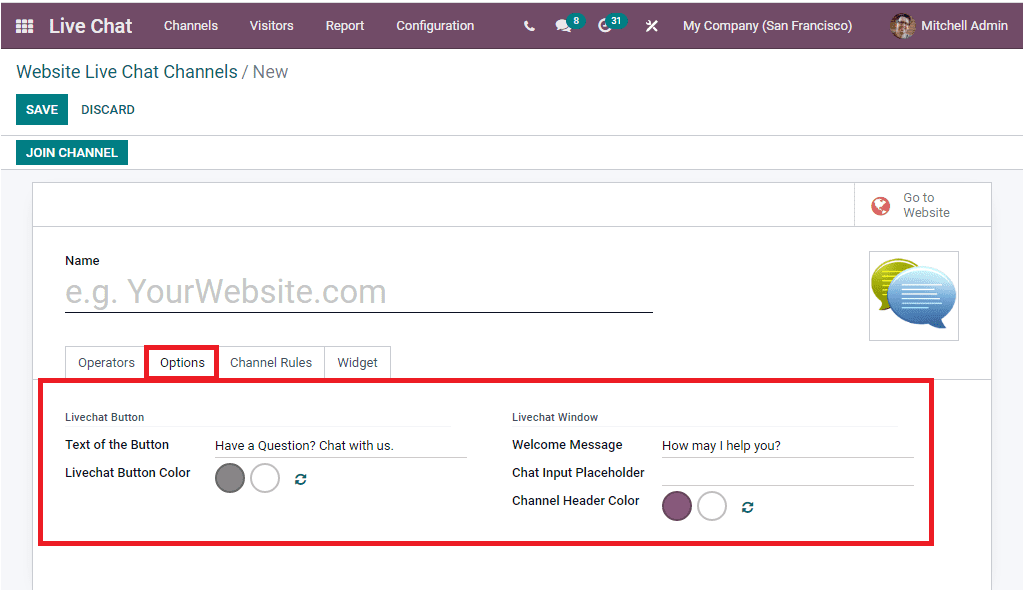Screen dimensions: 1024x591
Task: Click the JOIN CHANNEL button
Action: 72,153
